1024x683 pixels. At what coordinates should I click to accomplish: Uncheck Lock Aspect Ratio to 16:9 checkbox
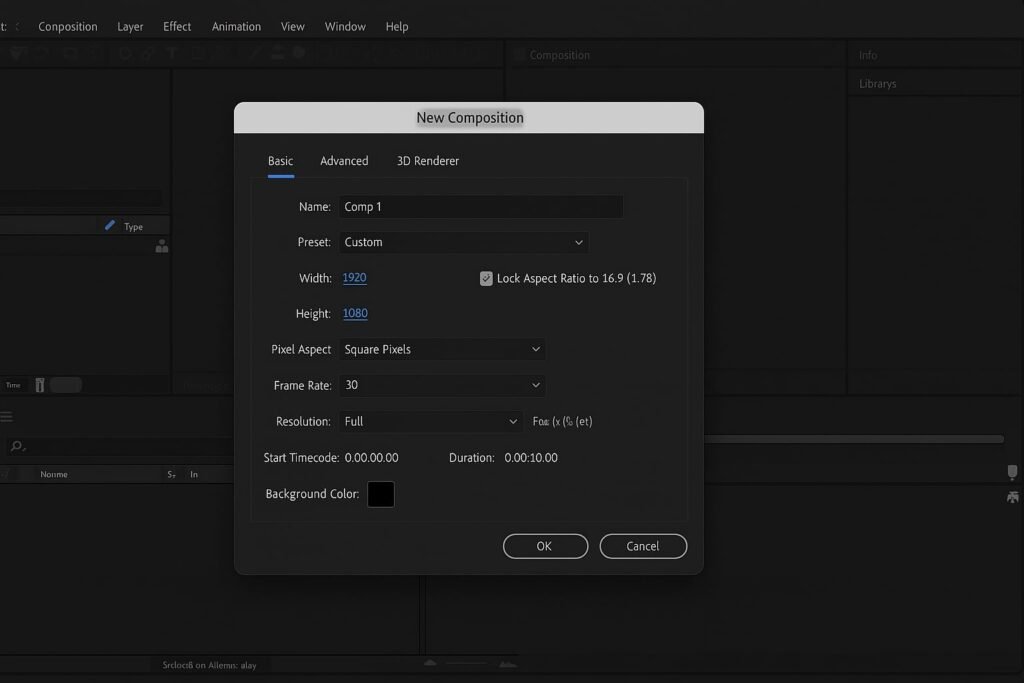click(487, 279)
